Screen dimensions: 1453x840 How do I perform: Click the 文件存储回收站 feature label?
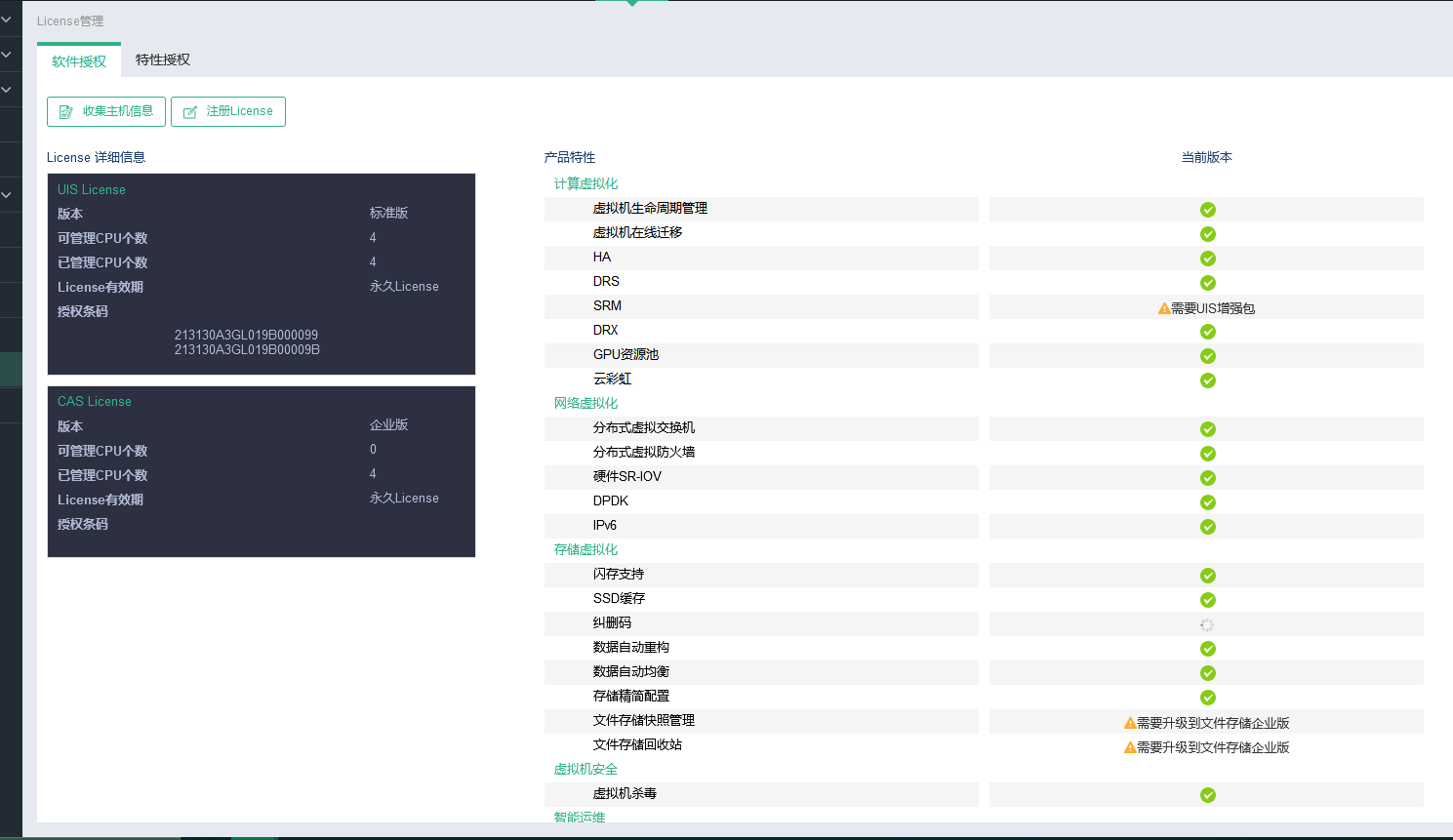point(637,744)
